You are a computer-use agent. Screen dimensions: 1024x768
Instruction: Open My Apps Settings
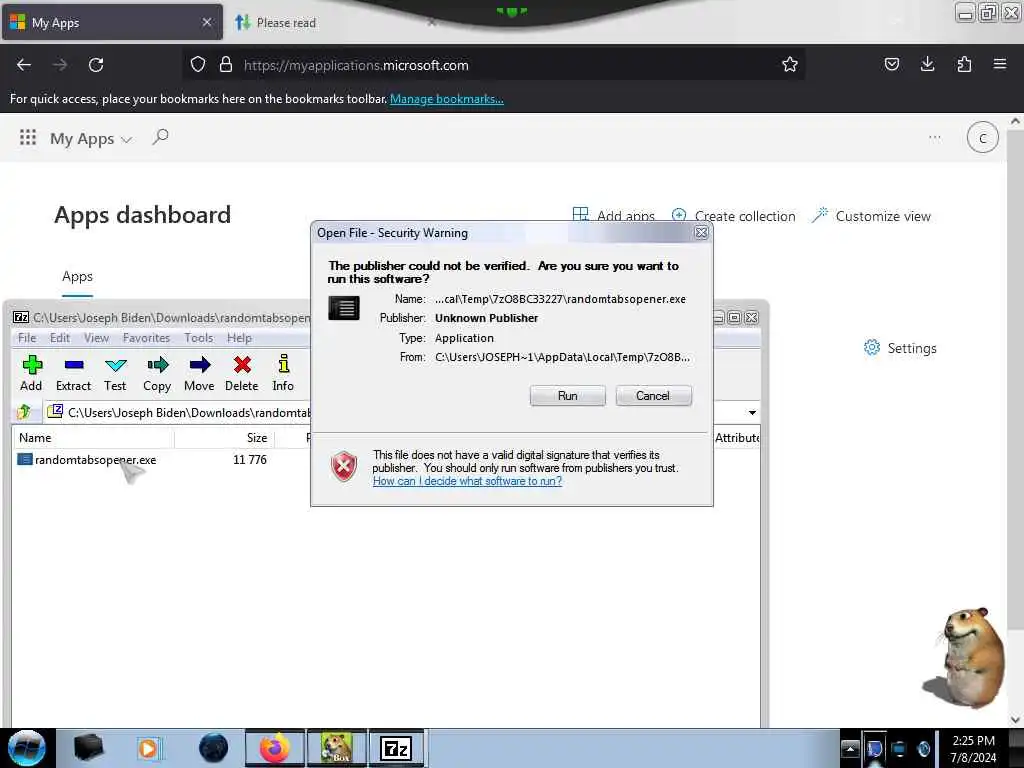pos(900,348)
